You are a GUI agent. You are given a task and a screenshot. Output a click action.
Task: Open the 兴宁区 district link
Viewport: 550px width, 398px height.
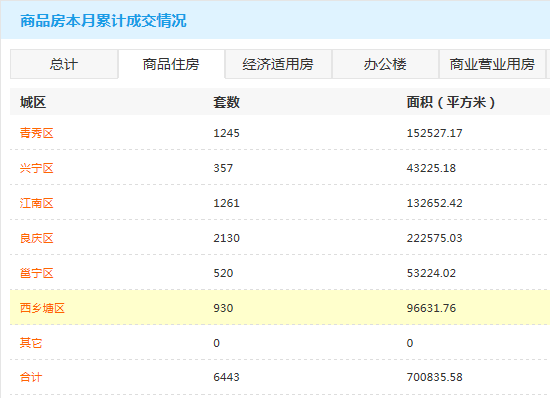click(x=36, y=168)
